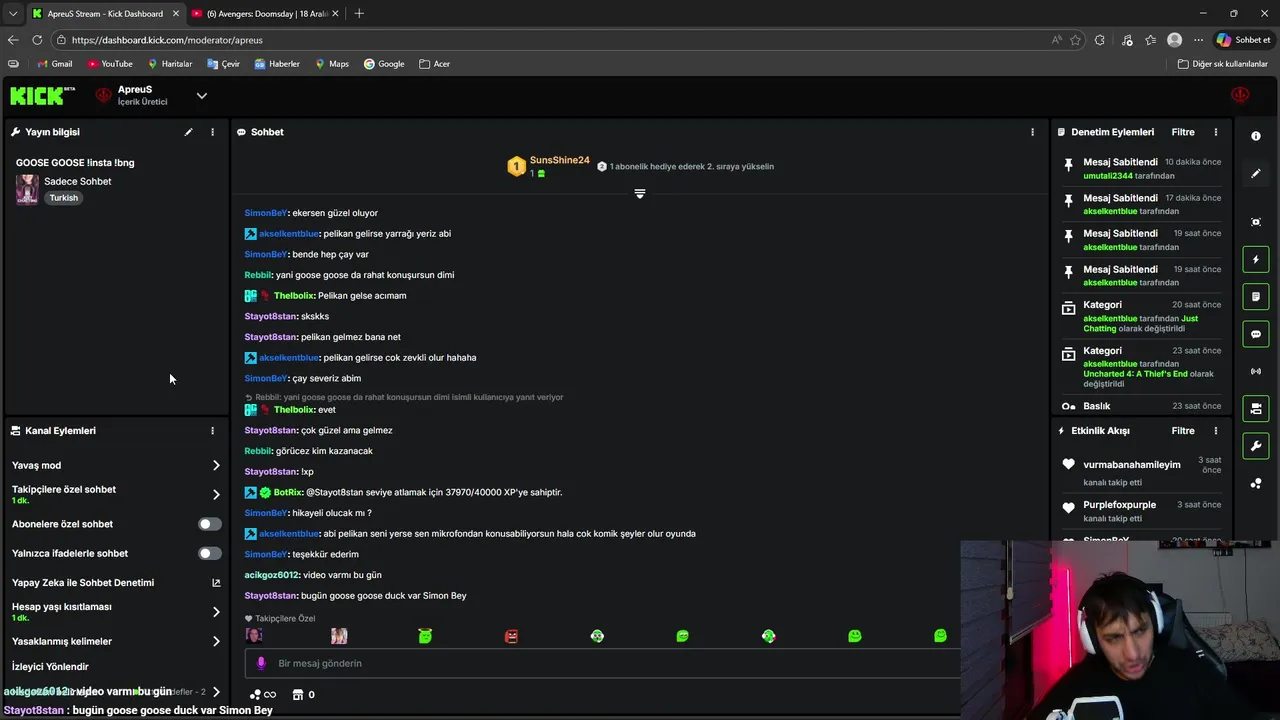Click the pencil edit icon in right sidebar
The width and height of the screenshot is (1280, 720).
(1256, 173)
